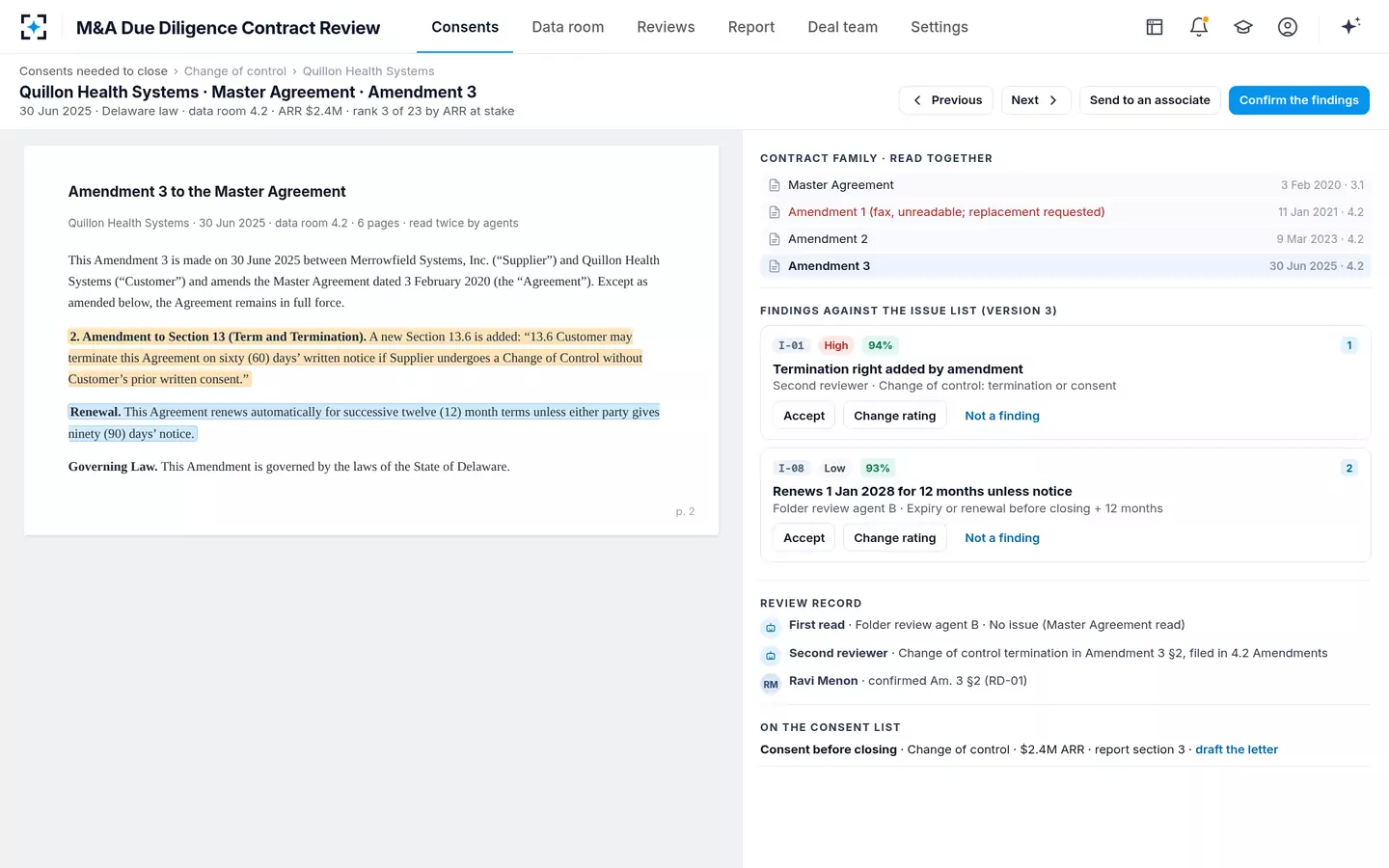The height and width of the screenshot is (868, 1389).
Task: Open the unreadable Amendment 1 fax entry
Action: pyautogui.click(x=1066, y=212)
